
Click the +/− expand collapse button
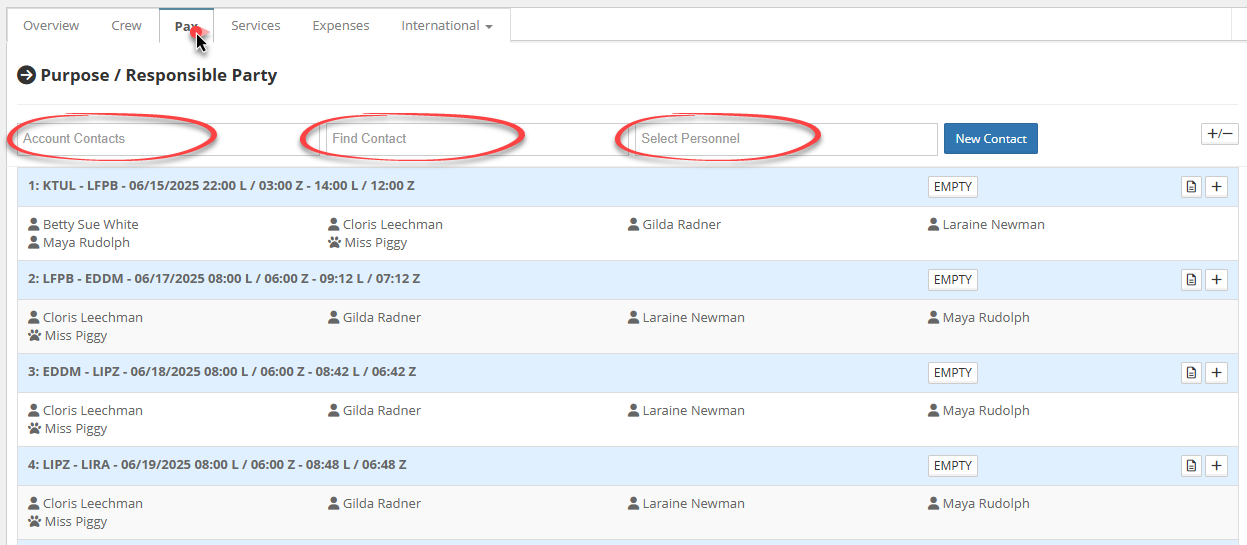pyautogui.click(x=1220, y=134)
